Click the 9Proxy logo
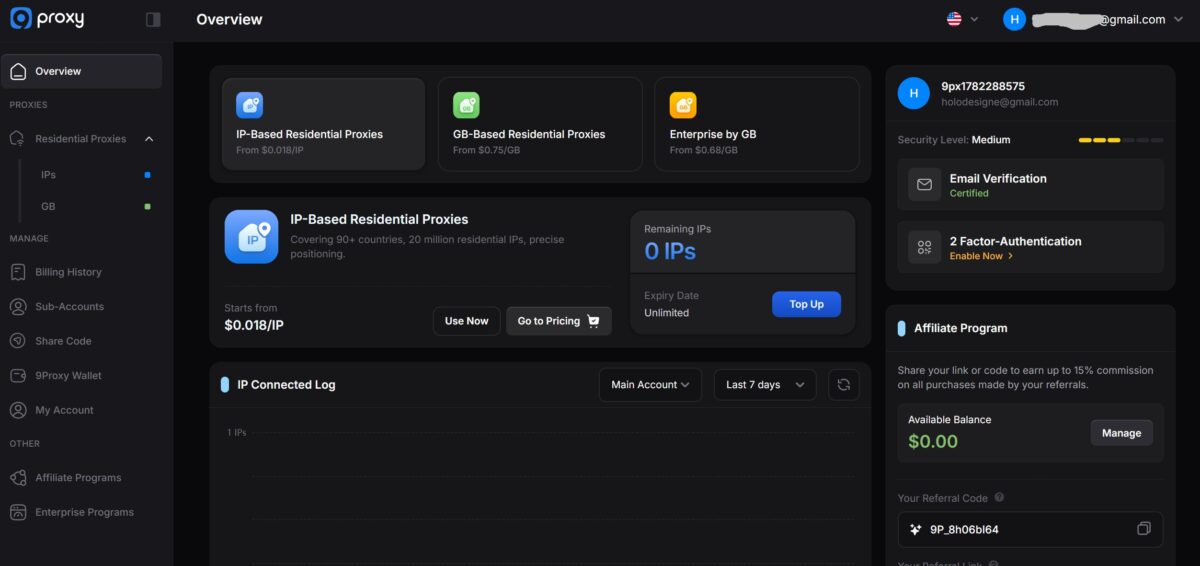Screen dimensions: 1200x566 click(x=47, y=19)
